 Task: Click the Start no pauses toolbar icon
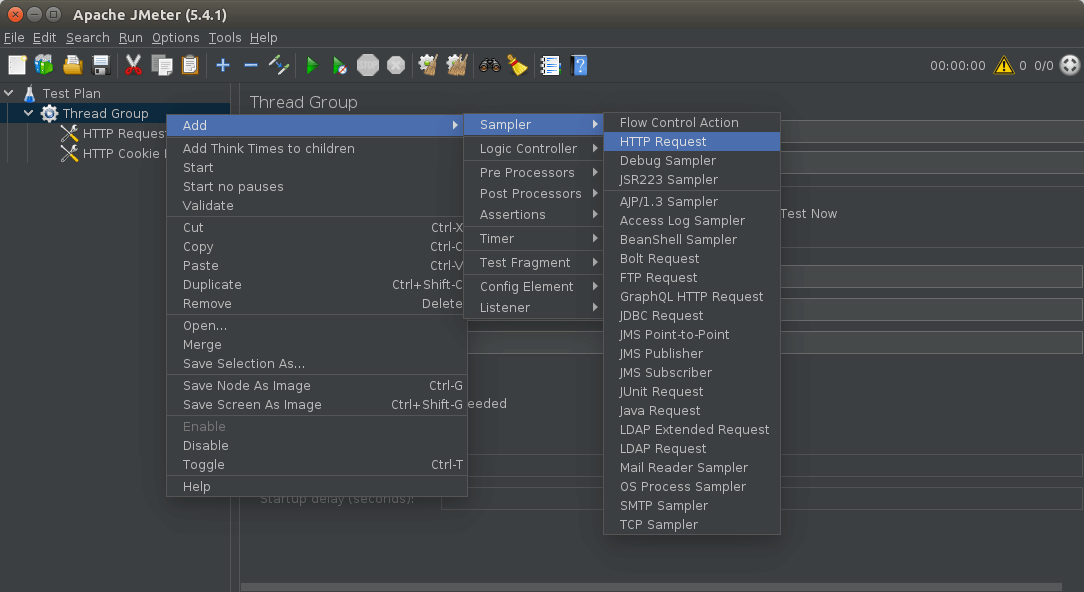tap(340, 65)
